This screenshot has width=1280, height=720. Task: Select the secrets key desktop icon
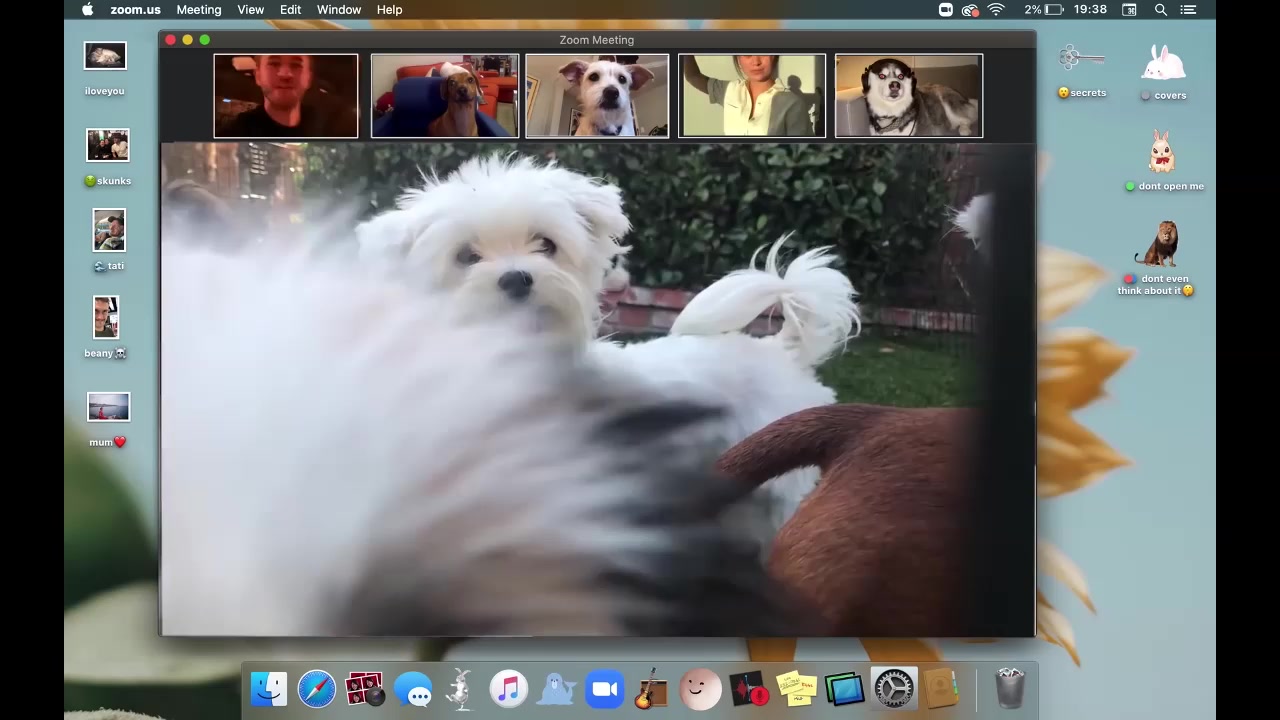point(1082,70)
